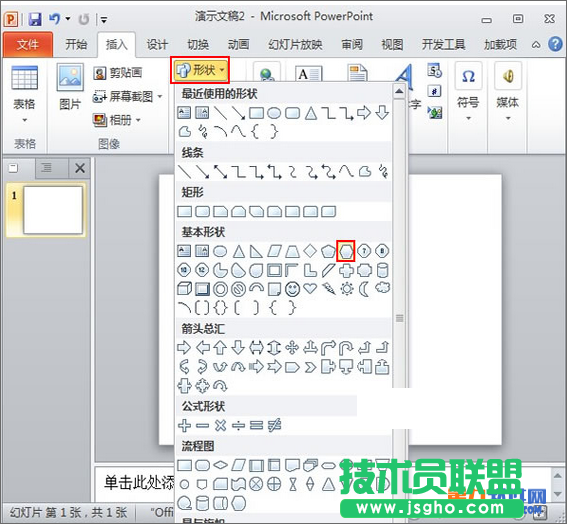Click the Undo icon
The width and height of the screenshot is (567, 524).
[54, 18]
